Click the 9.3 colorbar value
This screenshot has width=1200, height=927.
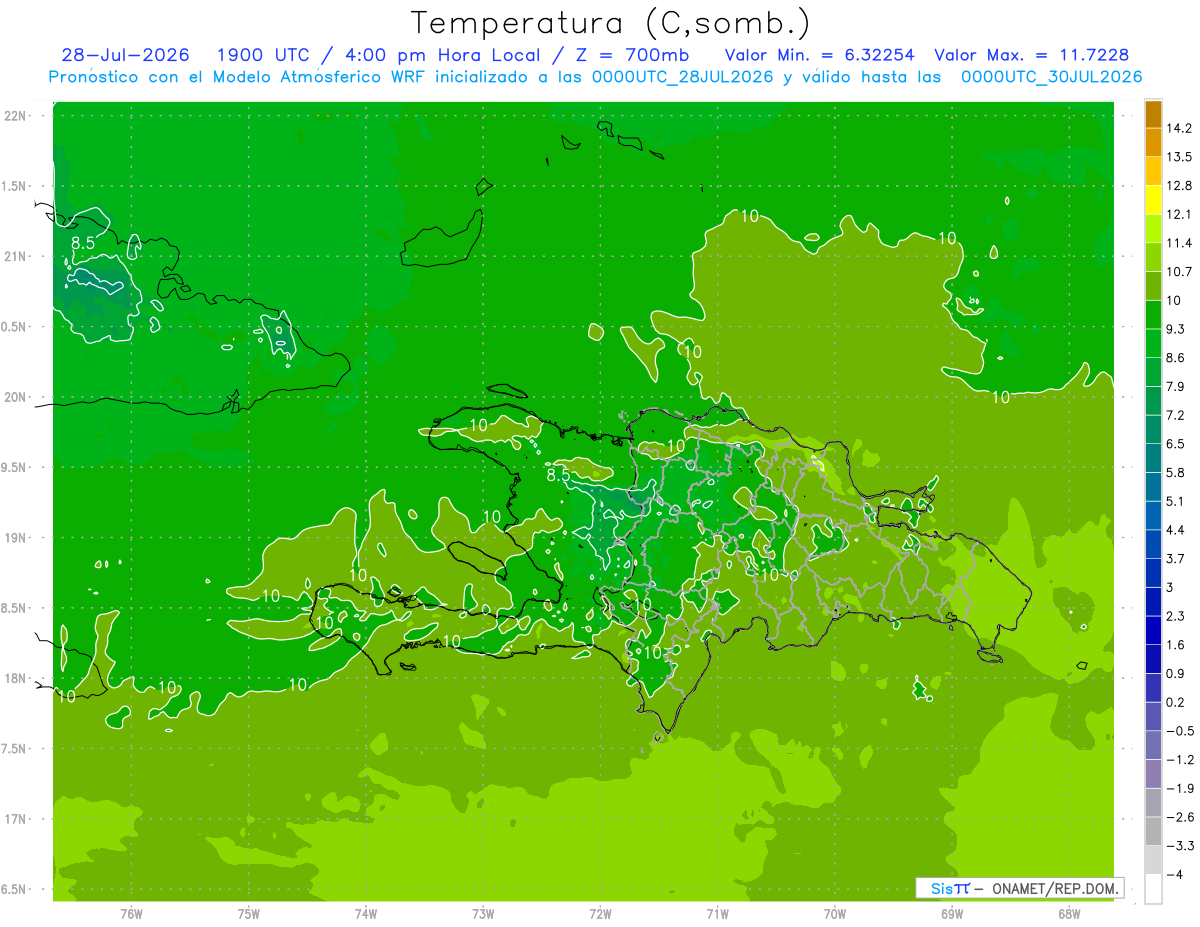pos(1175,329)
